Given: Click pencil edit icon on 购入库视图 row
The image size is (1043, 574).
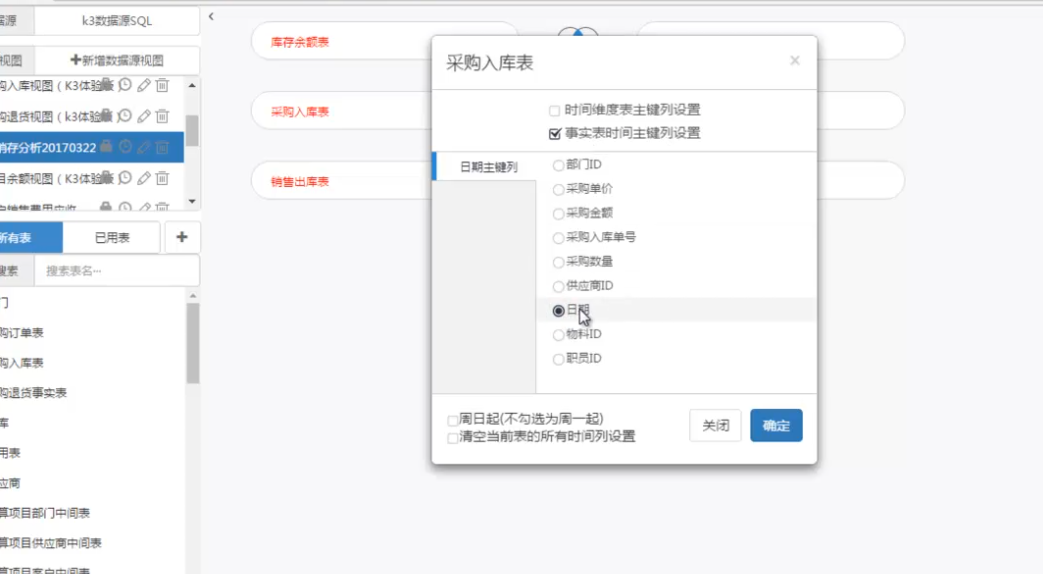Looking at the screenshot, I should pos(144,84).
